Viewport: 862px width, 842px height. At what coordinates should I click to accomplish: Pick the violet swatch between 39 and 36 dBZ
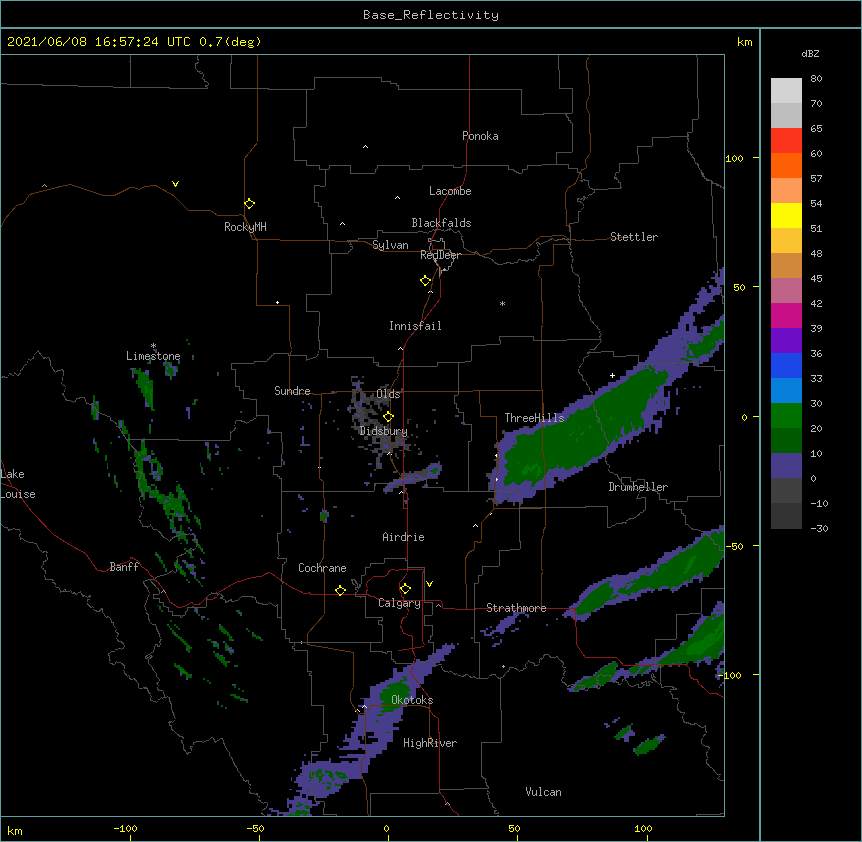(786, 341)
